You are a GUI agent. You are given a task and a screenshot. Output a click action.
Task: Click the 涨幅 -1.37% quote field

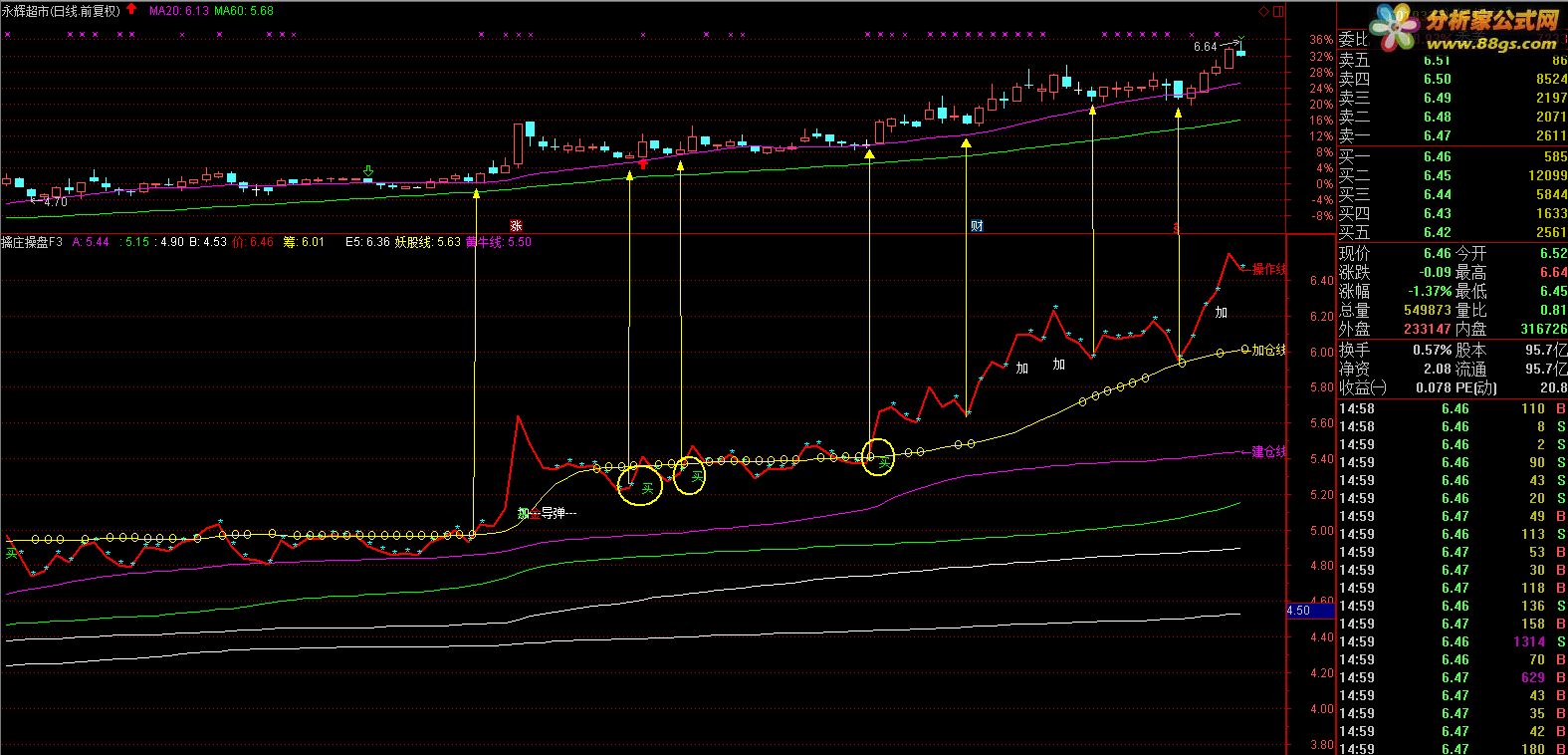1395,292
